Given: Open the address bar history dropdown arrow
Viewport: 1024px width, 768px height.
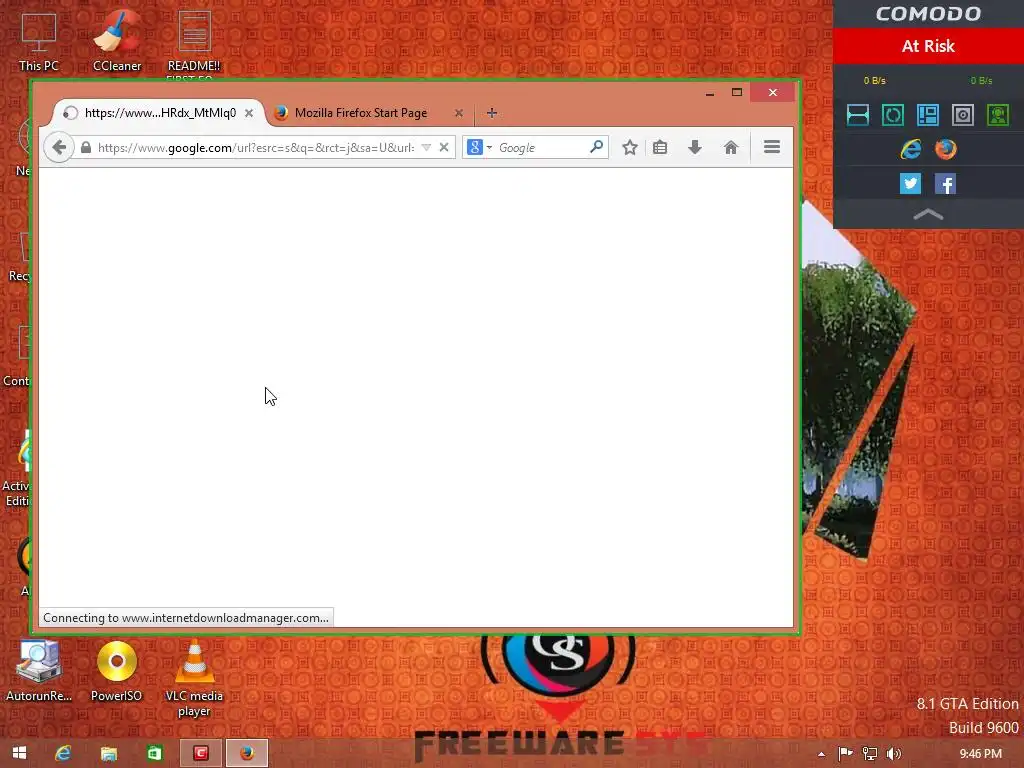Looking at the screenshot, I should coord(426,148).
